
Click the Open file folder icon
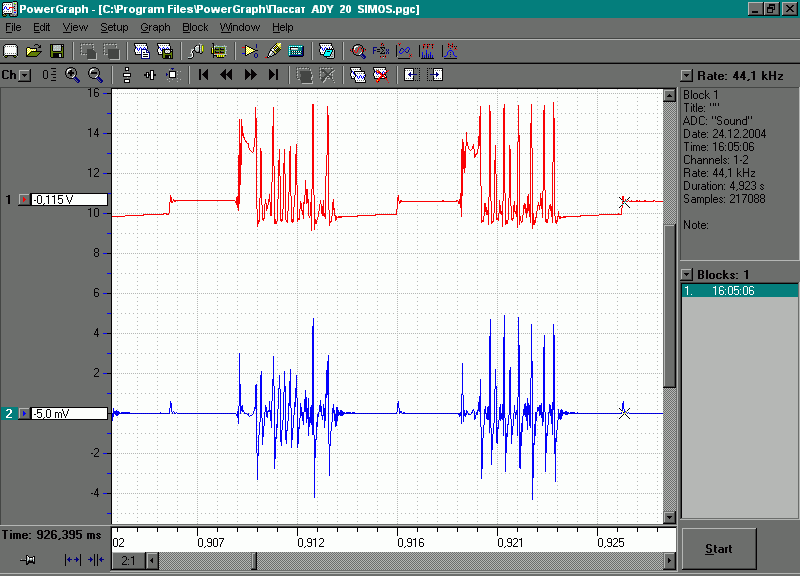[34, 51]
